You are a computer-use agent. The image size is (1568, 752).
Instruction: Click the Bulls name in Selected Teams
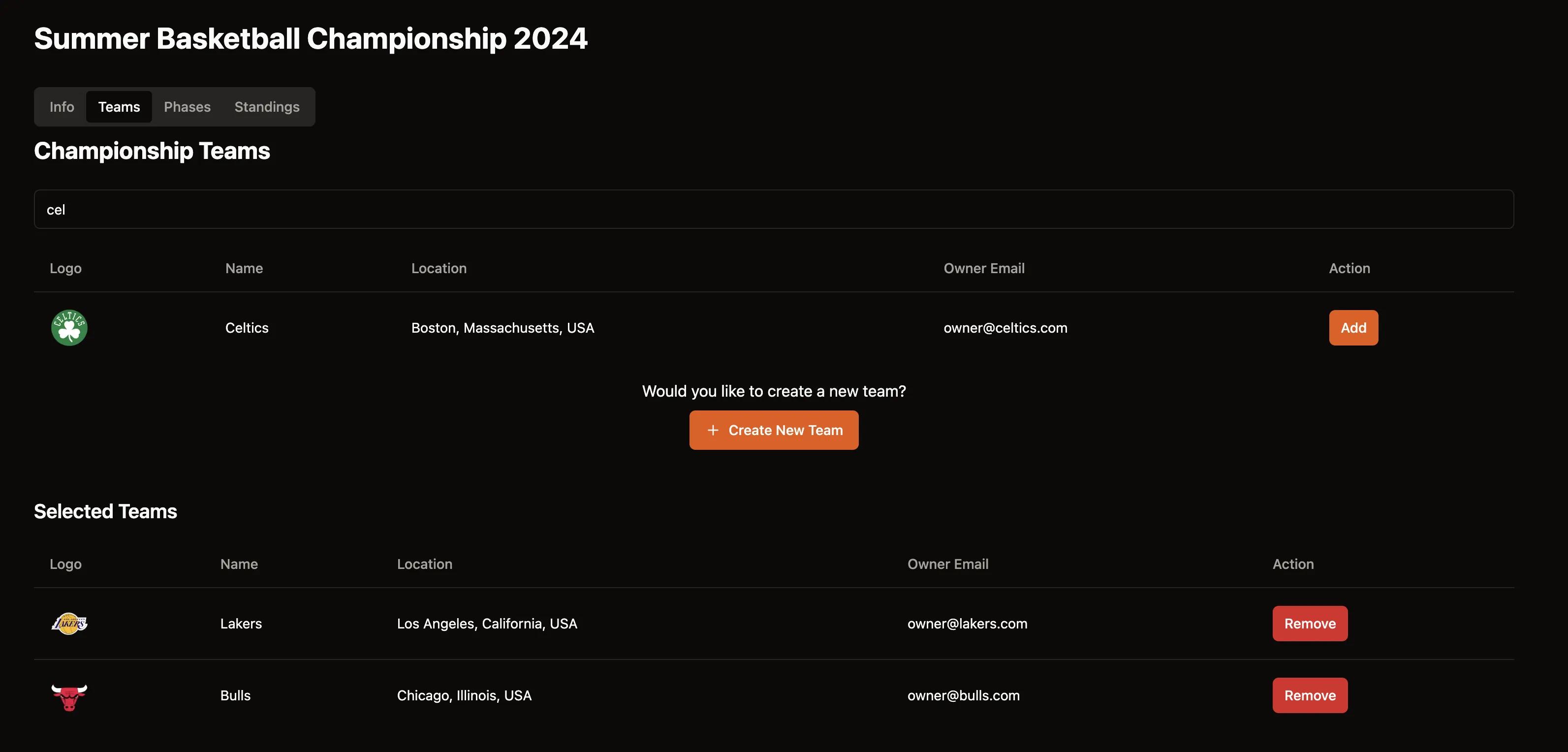point(235,695)
